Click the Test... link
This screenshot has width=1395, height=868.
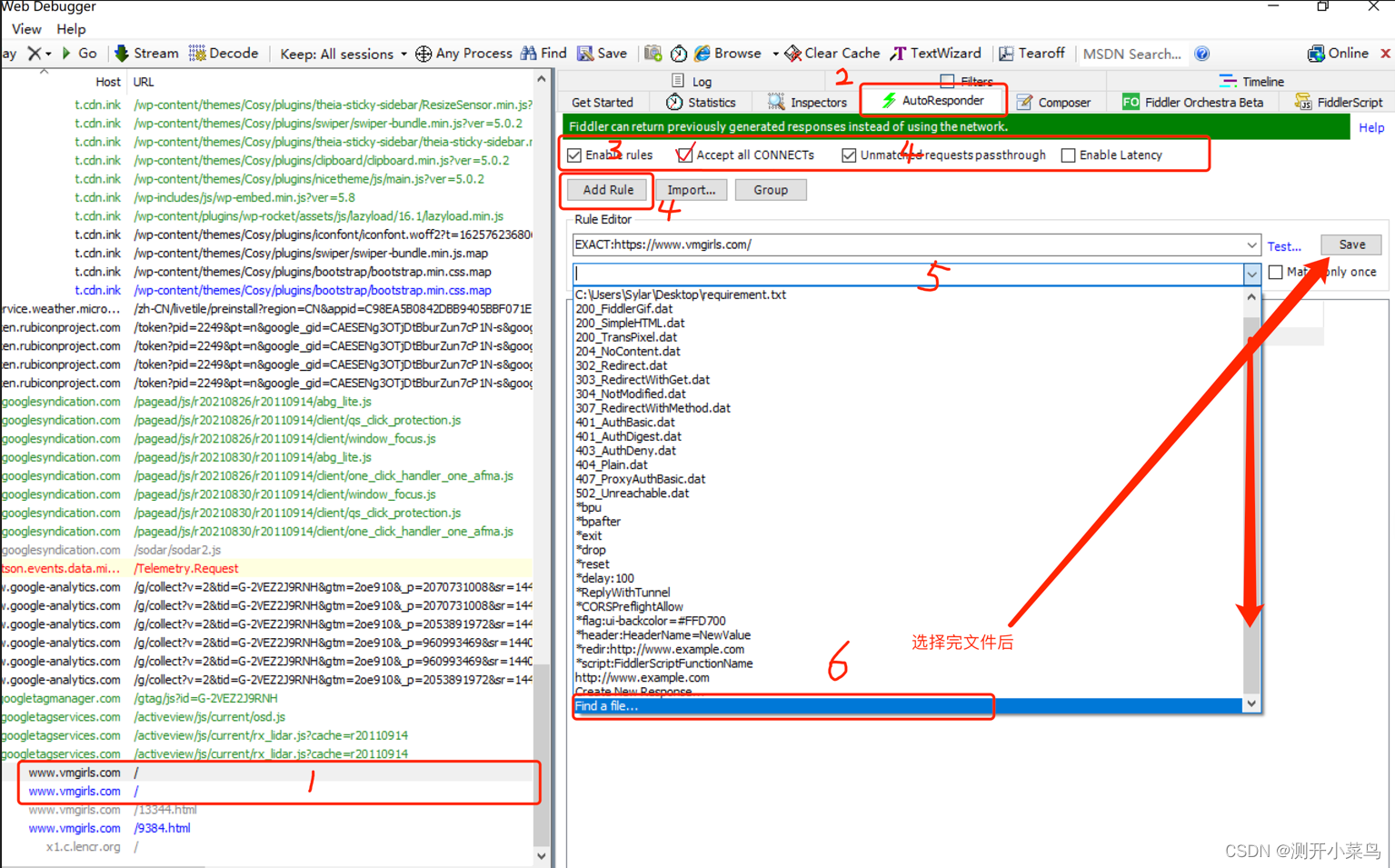click(1284, 246)
